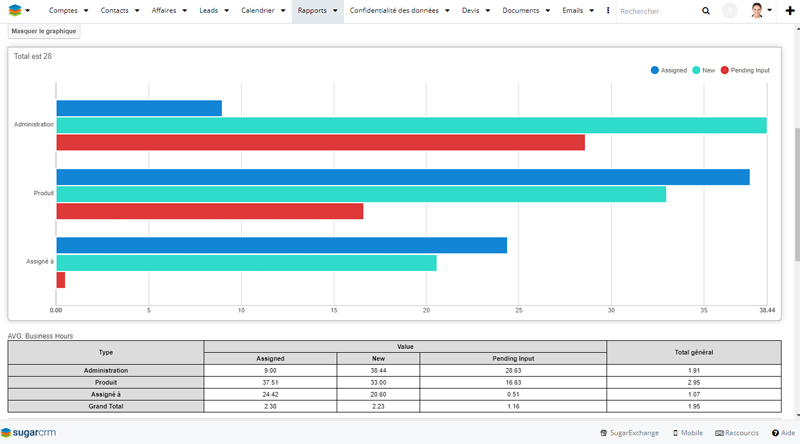Expand the Emails dropdown arrow

click(591, 10)
